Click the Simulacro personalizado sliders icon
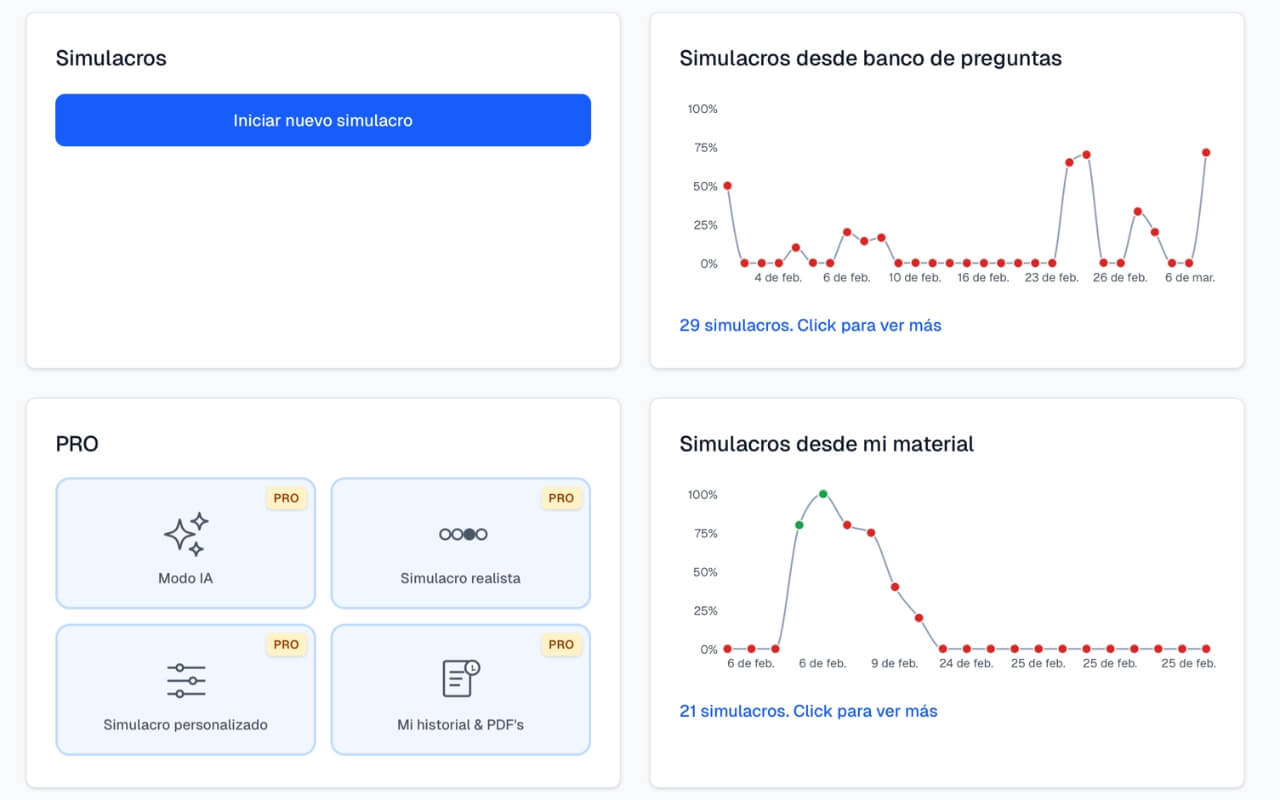Screen dimensions: 1280x800 (186, 678)
